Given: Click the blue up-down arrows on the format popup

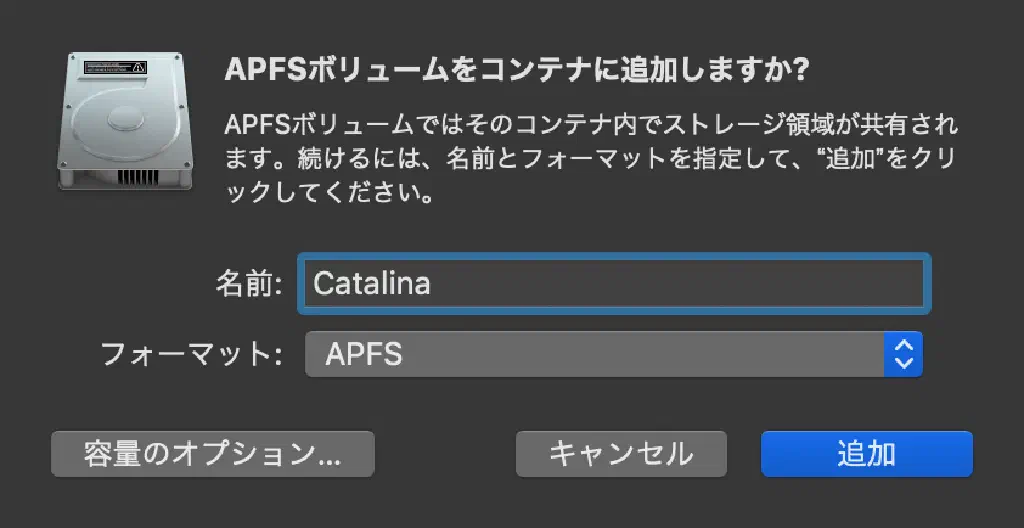Looking at the screenshot, I should click(x=903, y=354).
